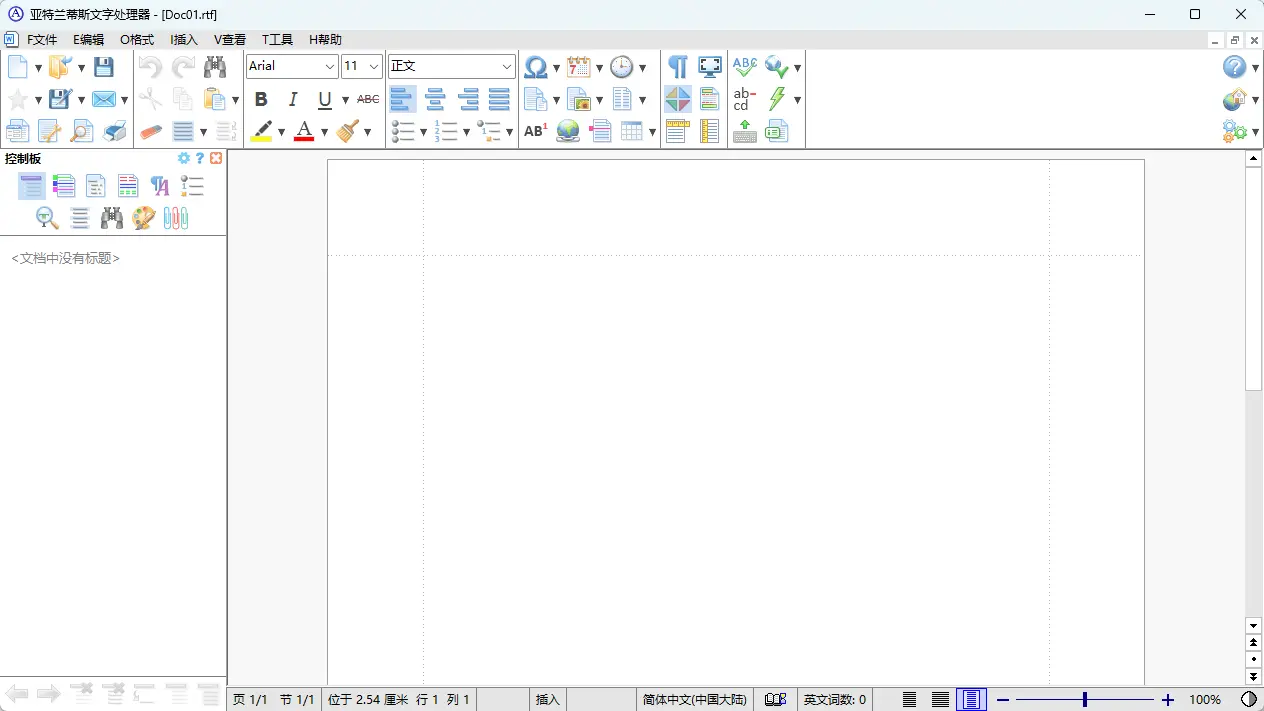The image size is (1264, 711).
Task: Open the H帮助 menu
Action: coord(325,40)
